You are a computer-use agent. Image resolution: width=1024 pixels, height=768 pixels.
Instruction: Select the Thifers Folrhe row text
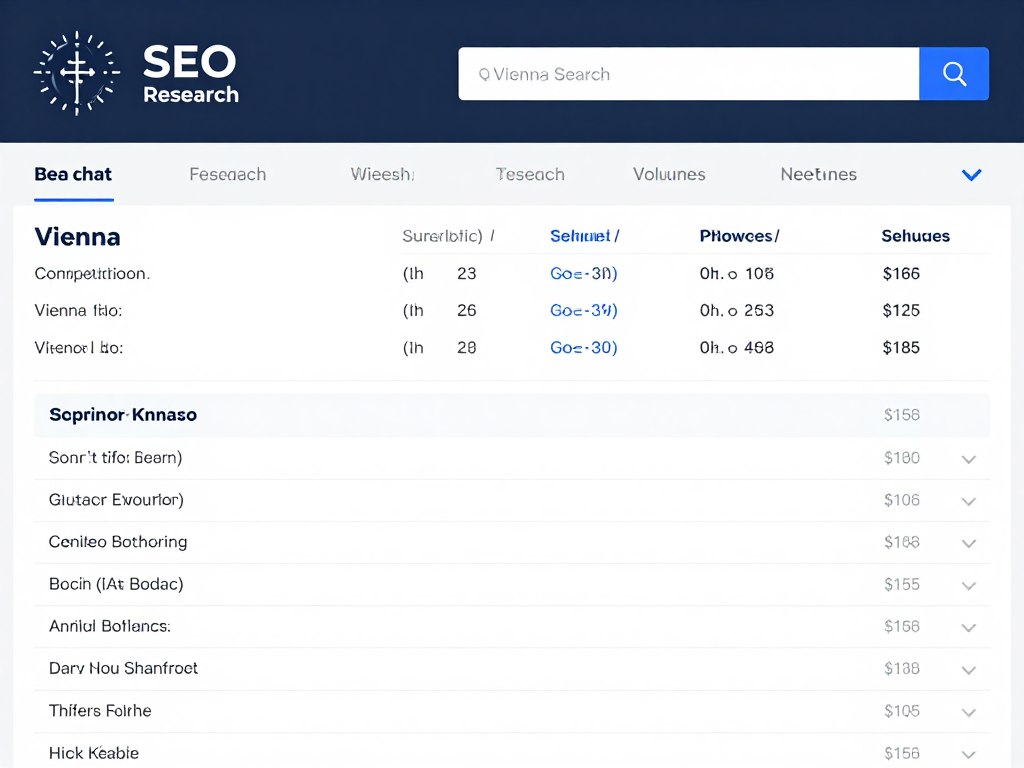coord(100,711)
